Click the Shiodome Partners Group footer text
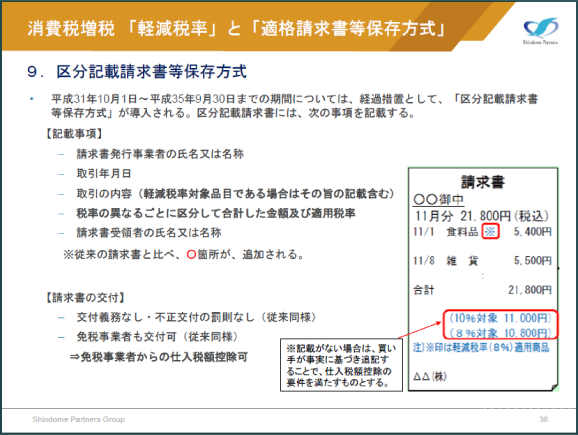The image size is (578, 435). tap(79, 419)
